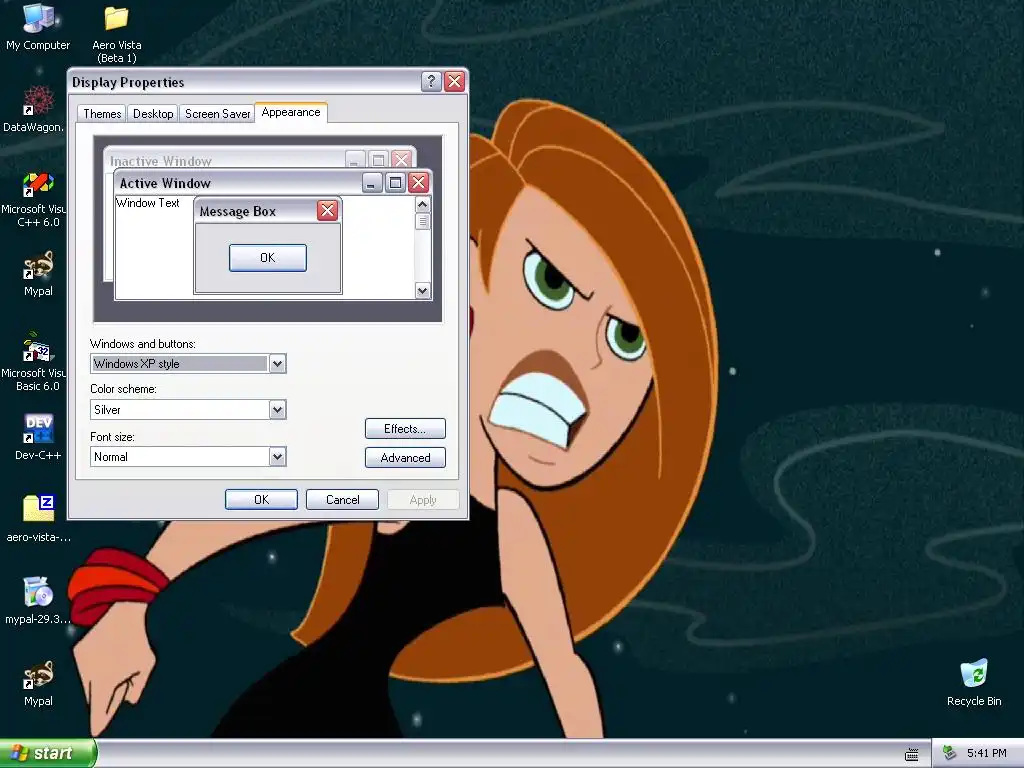
Task: Switch to the Desktop tab
Action: point(153,114)
